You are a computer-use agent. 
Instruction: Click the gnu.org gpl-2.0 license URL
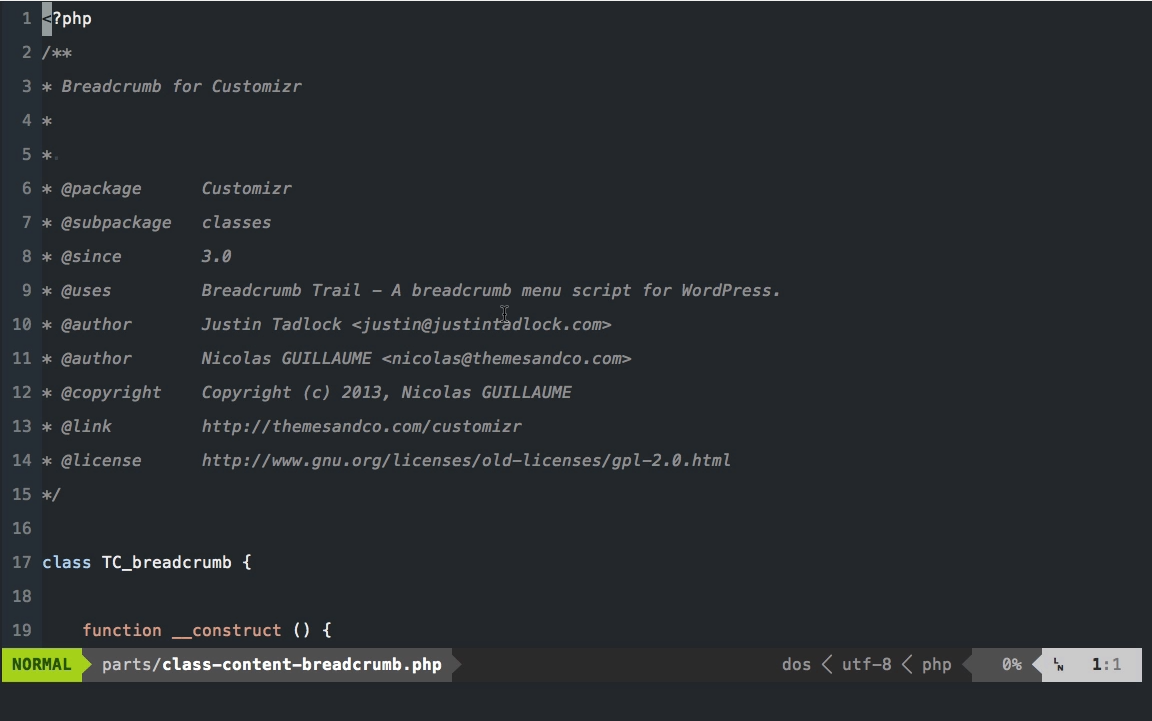466,460
